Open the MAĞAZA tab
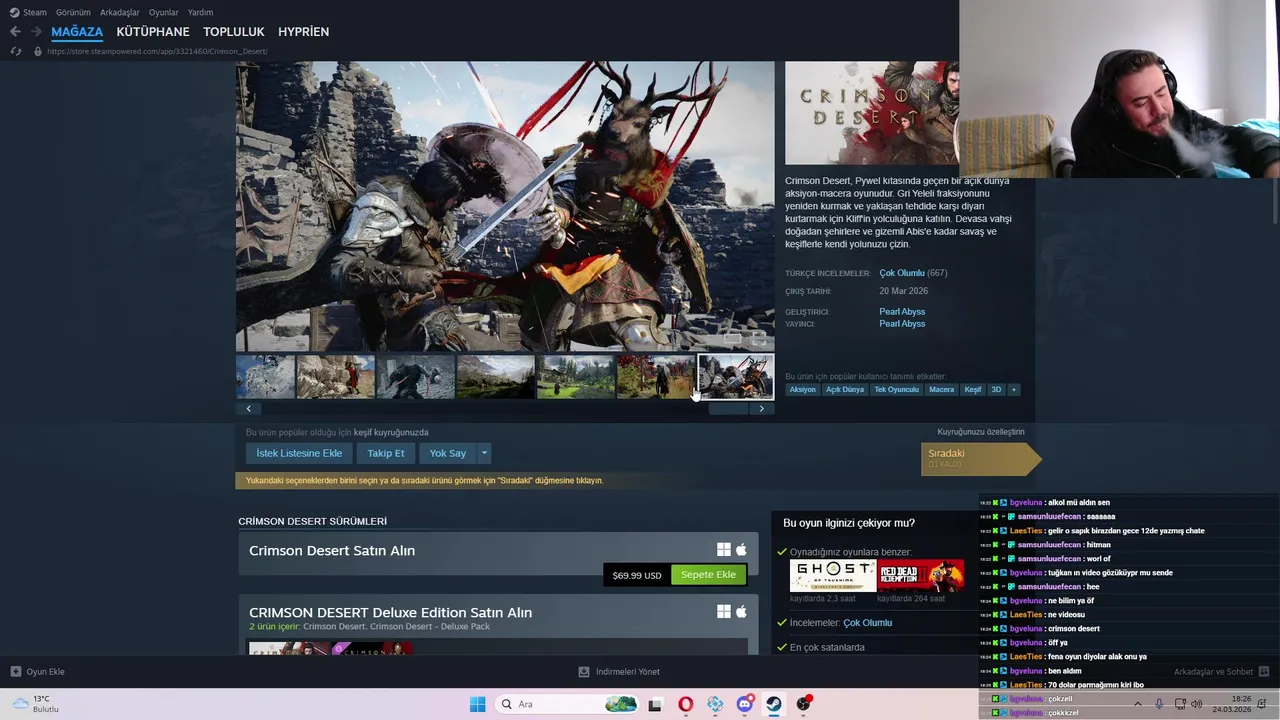The image size is (1280, 720). pos(77,32)
